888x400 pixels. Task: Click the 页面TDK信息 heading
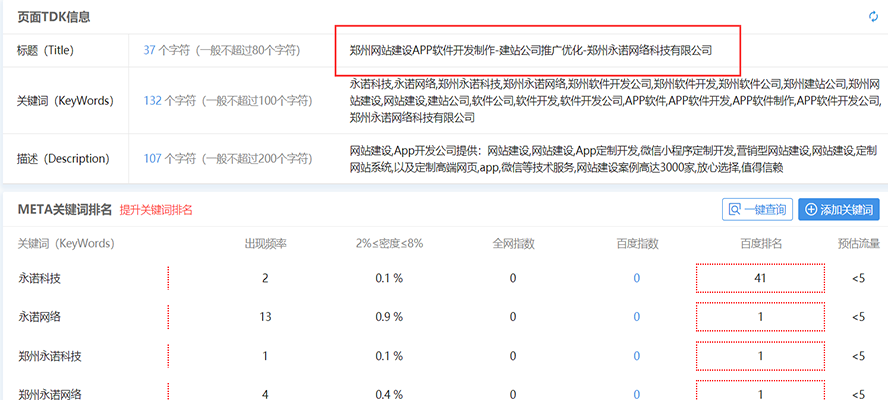point(53,17)
